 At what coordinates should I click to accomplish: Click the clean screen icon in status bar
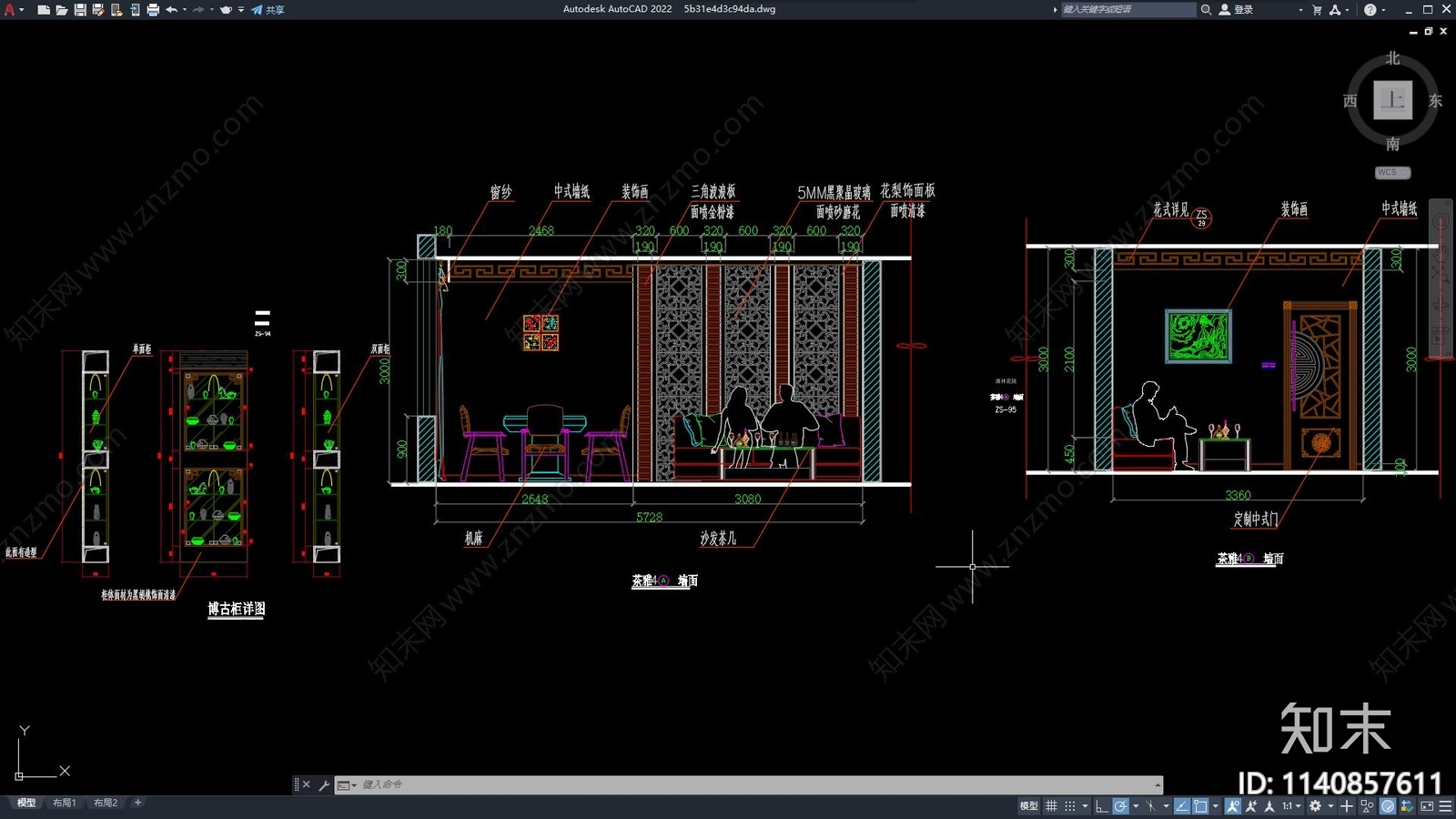coord(1426,806)
